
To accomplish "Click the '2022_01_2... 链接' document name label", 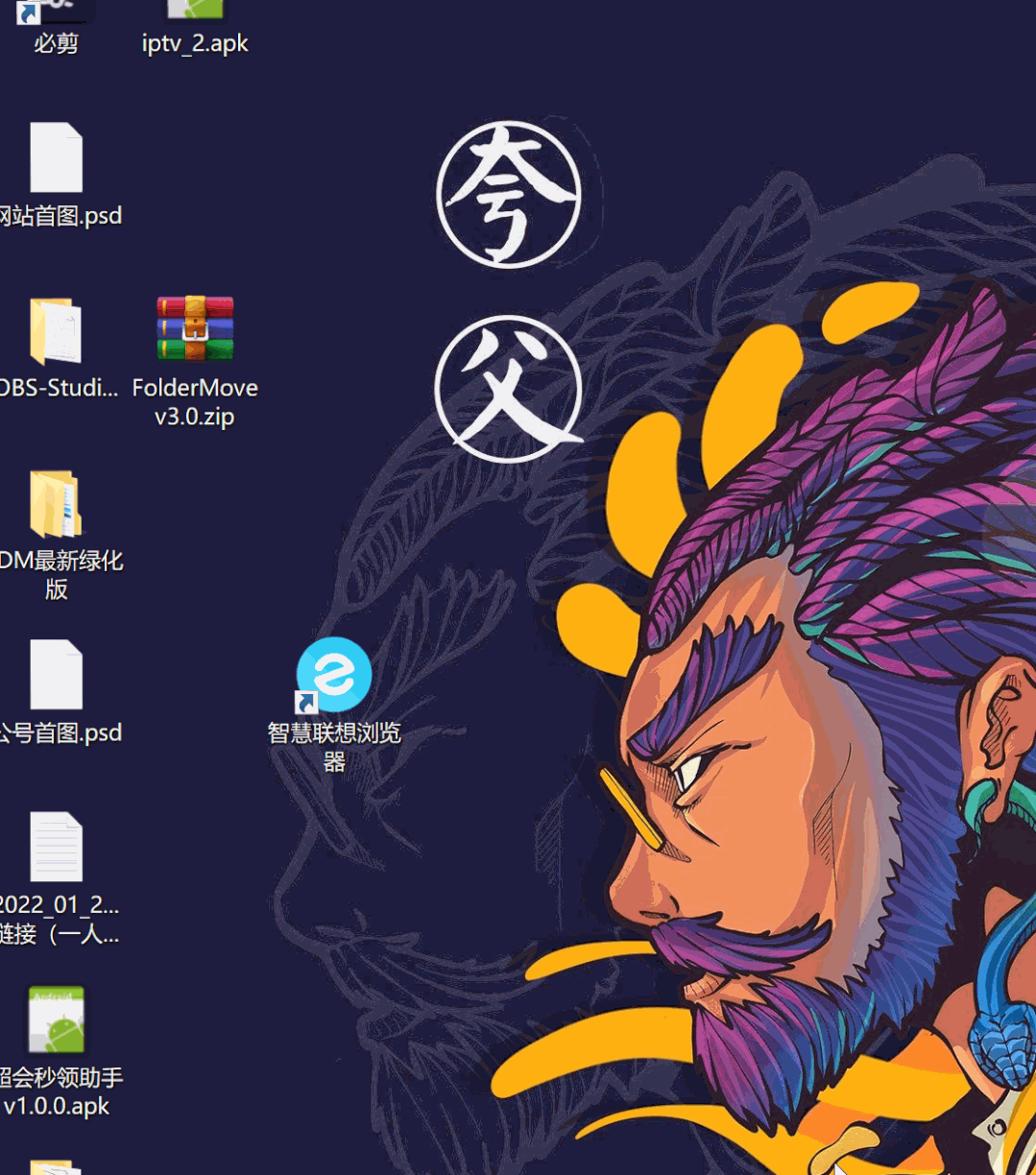I will click(x=60, y=919).
